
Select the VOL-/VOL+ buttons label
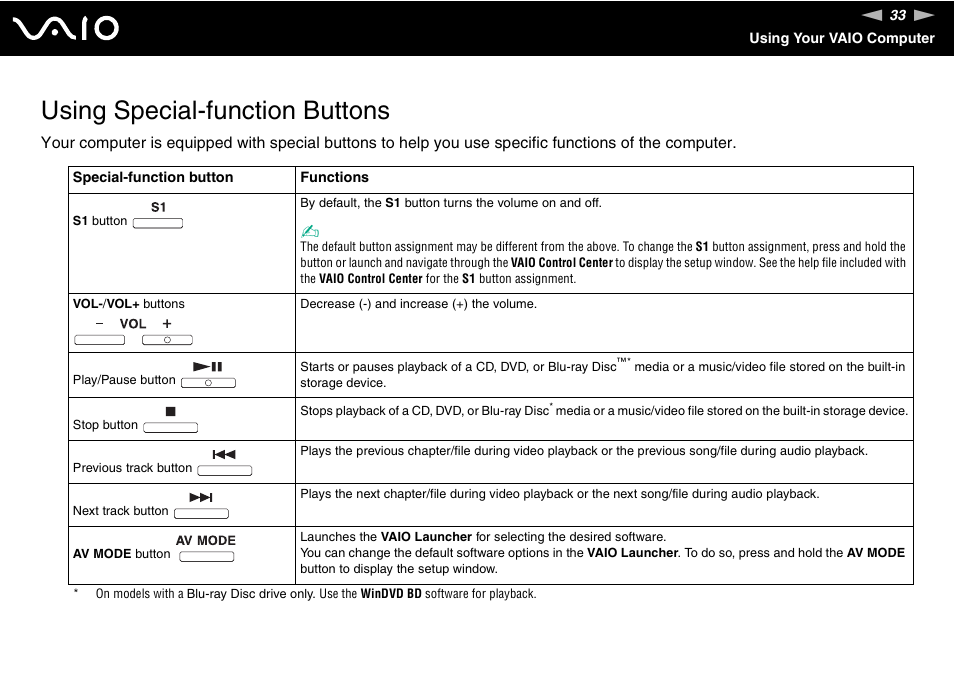tap(129, 304)
